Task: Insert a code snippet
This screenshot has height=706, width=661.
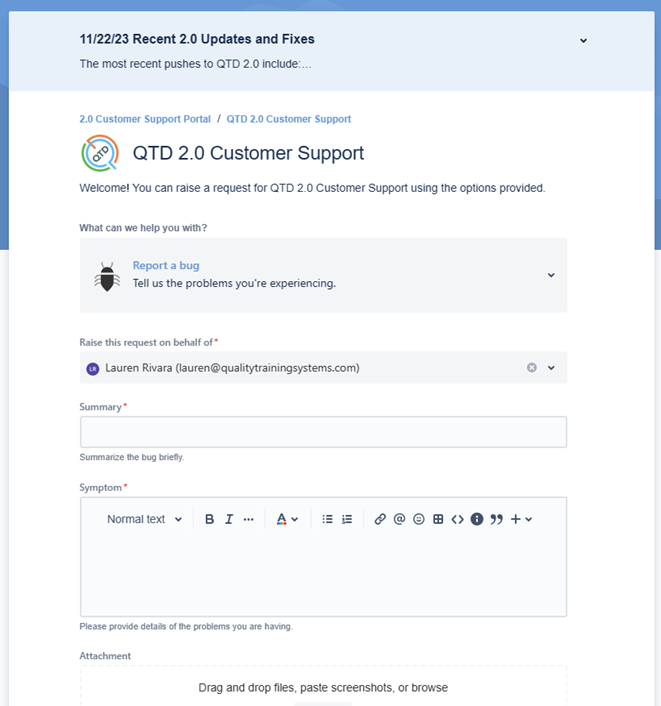Action: (457, 519)
